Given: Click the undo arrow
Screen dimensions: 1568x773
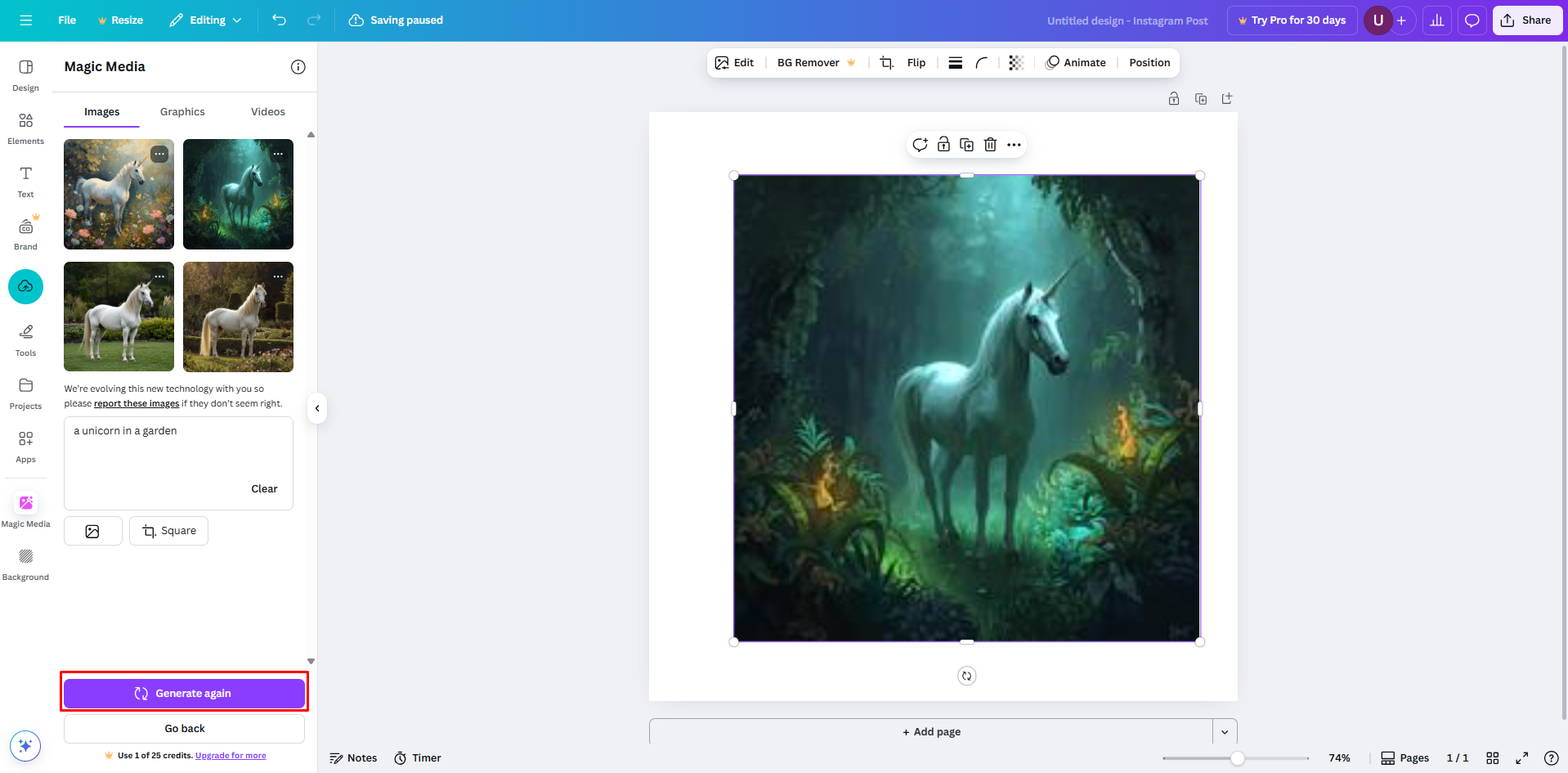Looking at the screenshot, I should 280,20.
